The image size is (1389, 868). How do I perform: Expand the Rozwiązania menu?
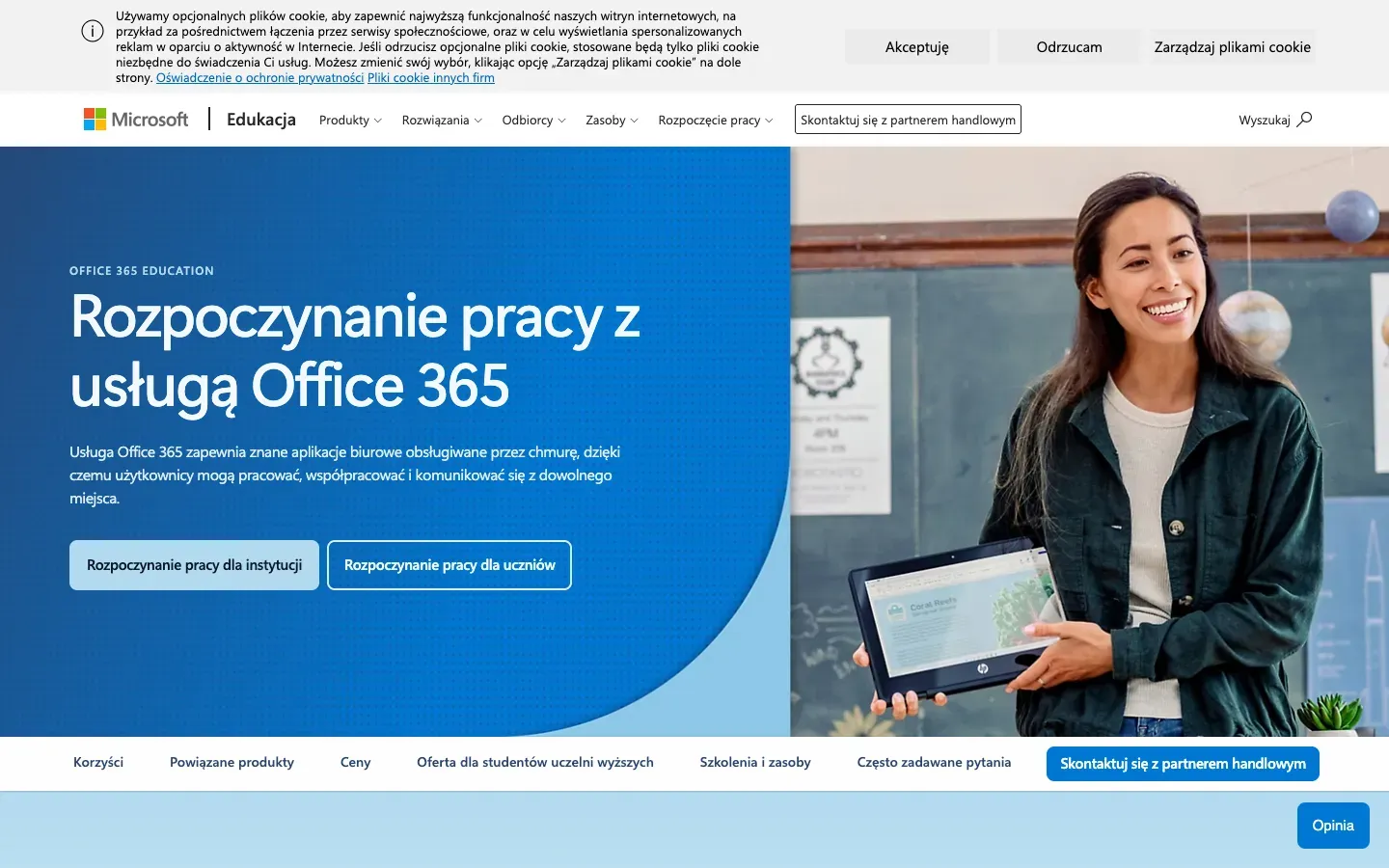tap(442, 121)
